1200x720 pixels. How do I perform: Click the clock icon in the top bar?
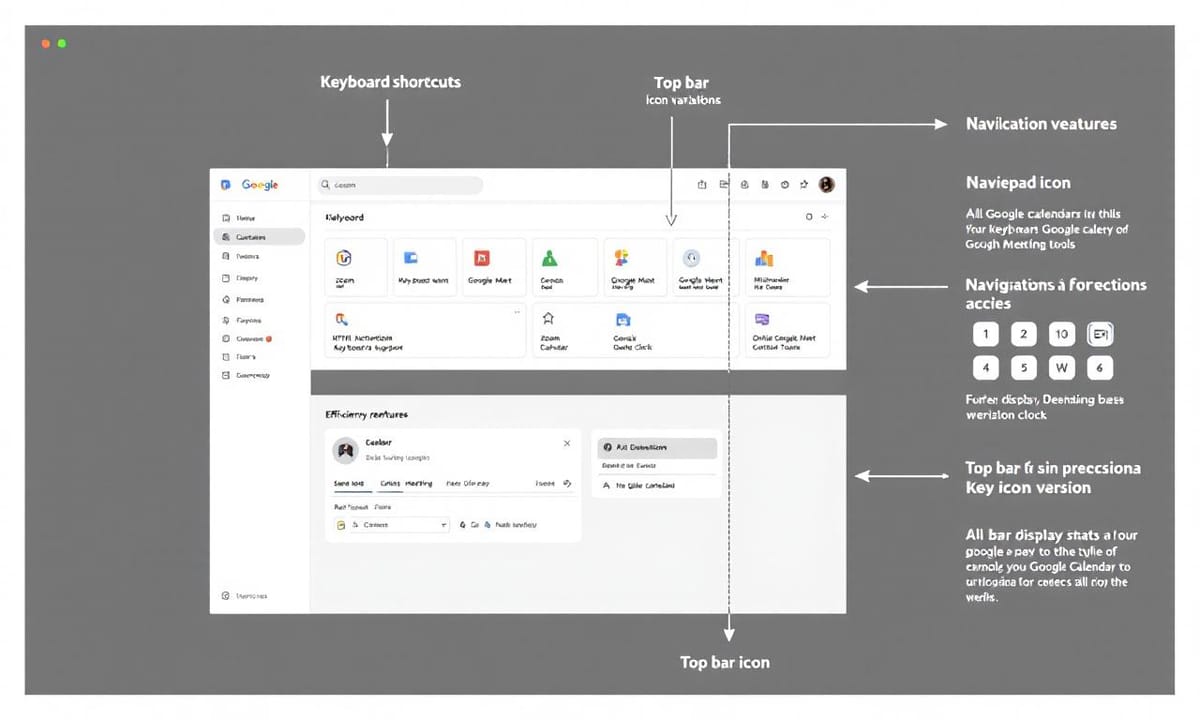pos(785,185)
